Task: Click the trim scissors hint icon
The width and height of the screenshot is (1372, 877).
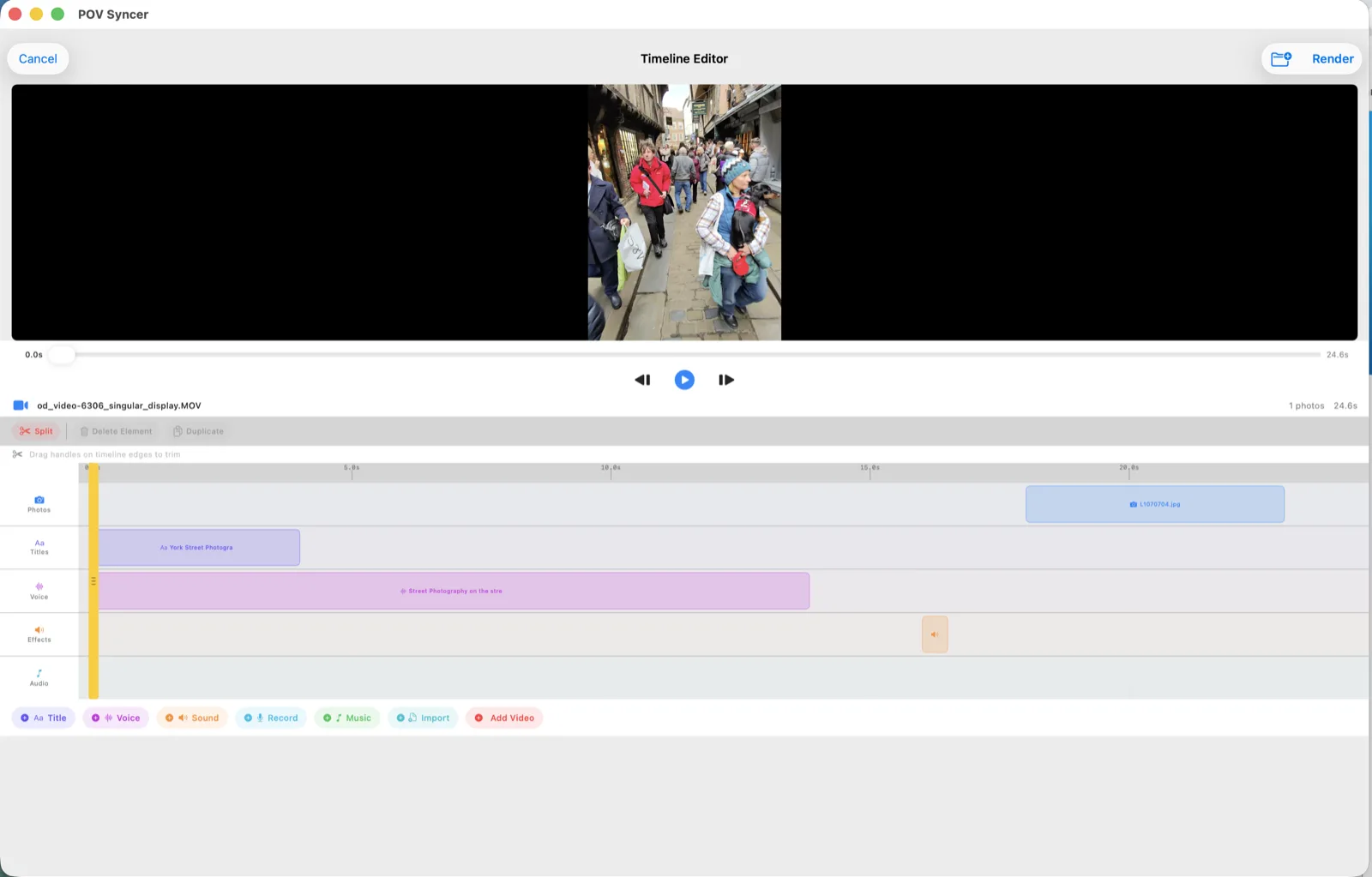Action: pos(17,454)
